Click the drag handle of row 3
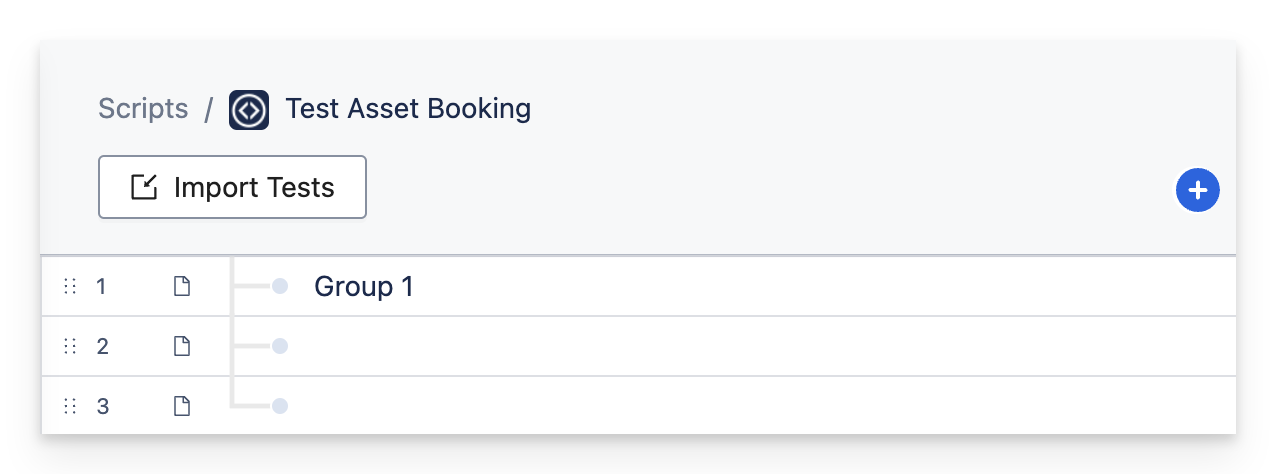 70,406
